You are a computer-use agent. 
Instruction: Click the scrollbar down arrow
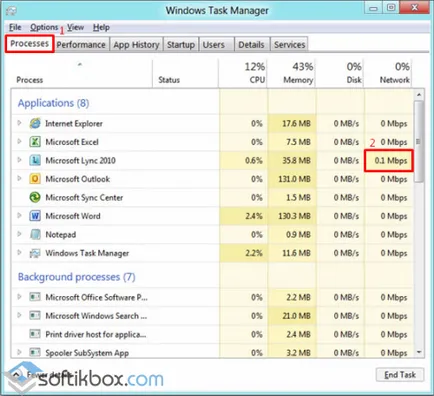(x=419, y=352)
